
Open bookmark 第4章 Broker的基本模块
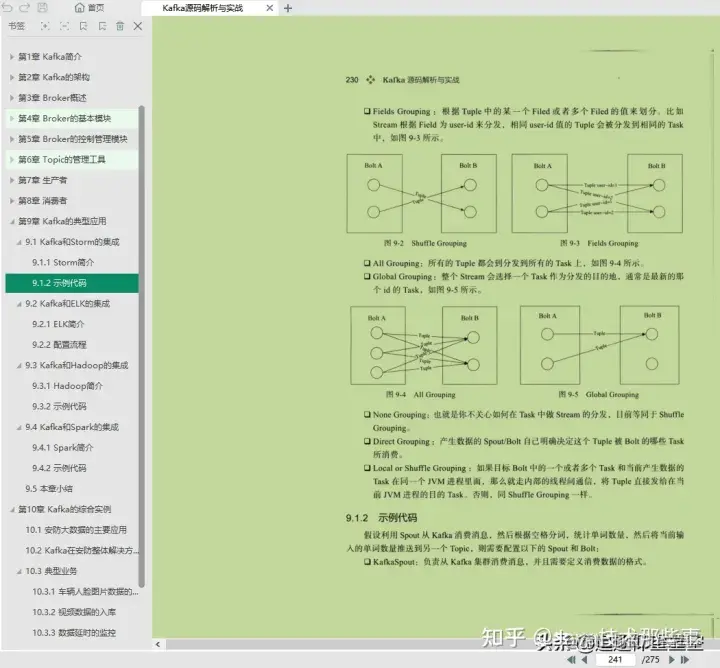[65, 118]
